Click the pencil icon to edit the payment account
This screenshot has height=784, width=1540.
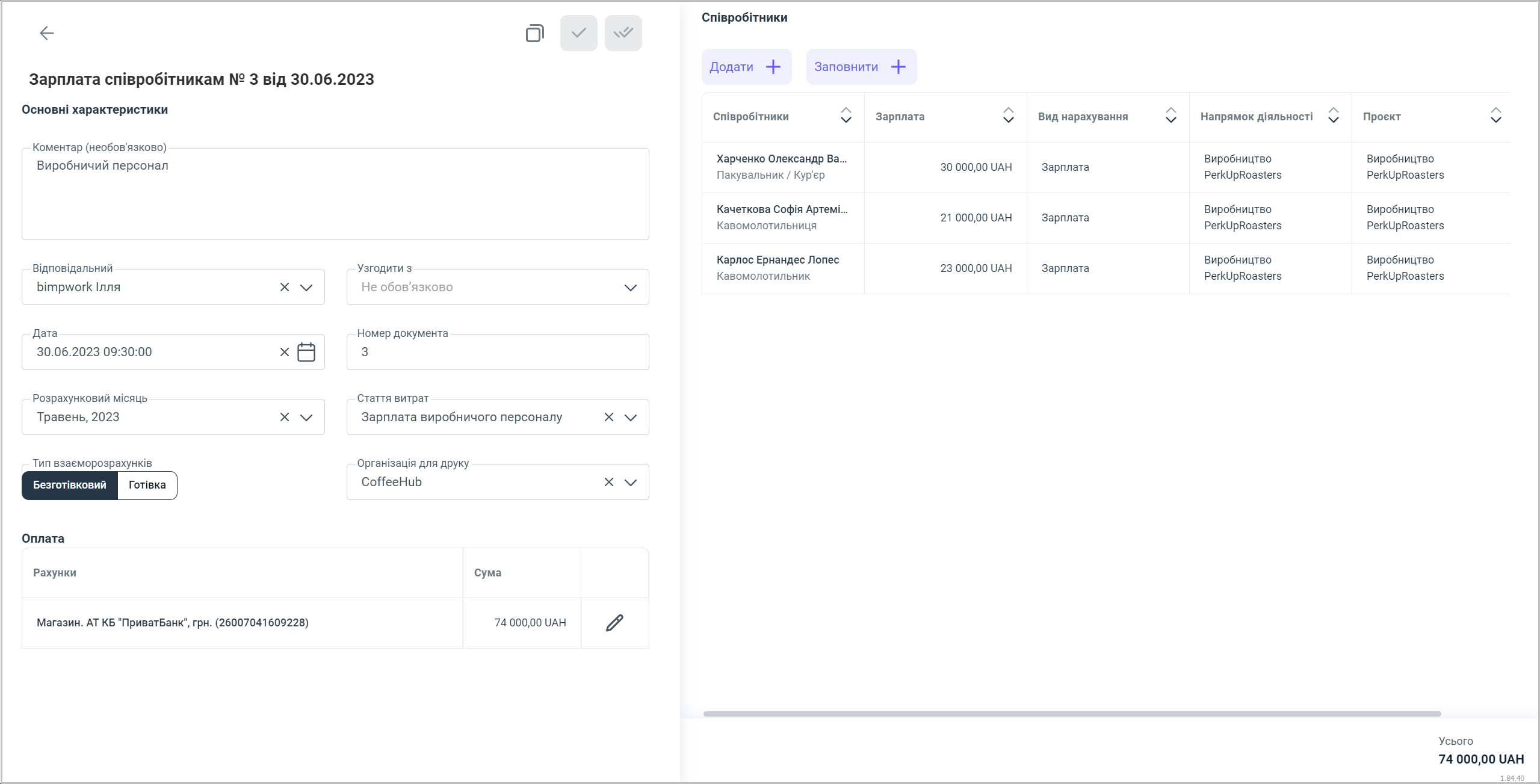click(614, 623)
